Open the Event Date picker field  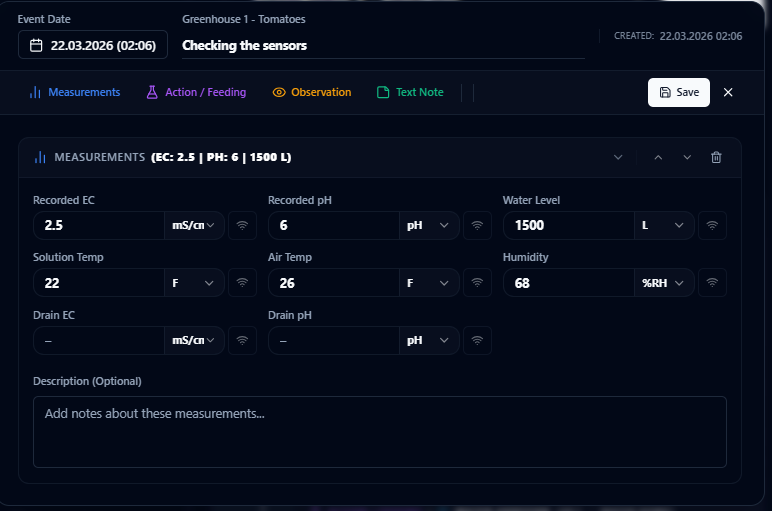point(93,45)
